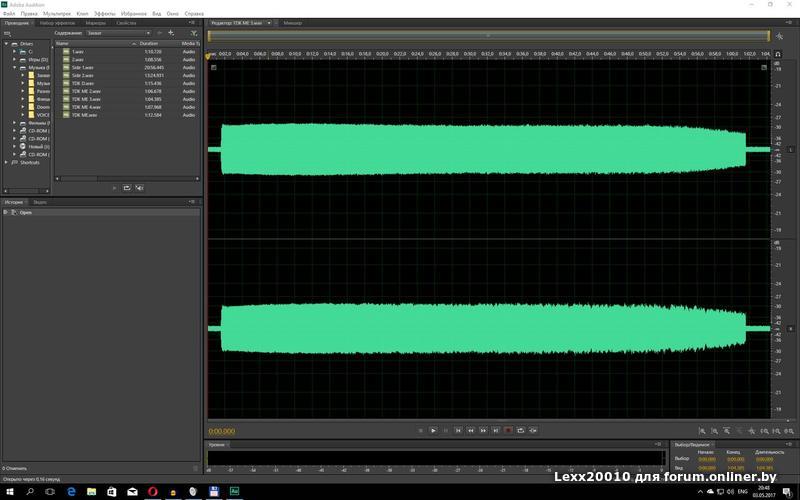This screenshot has width=800, height=500.
Task: Click the Rewind transport icon
Action: pos(471,430)
